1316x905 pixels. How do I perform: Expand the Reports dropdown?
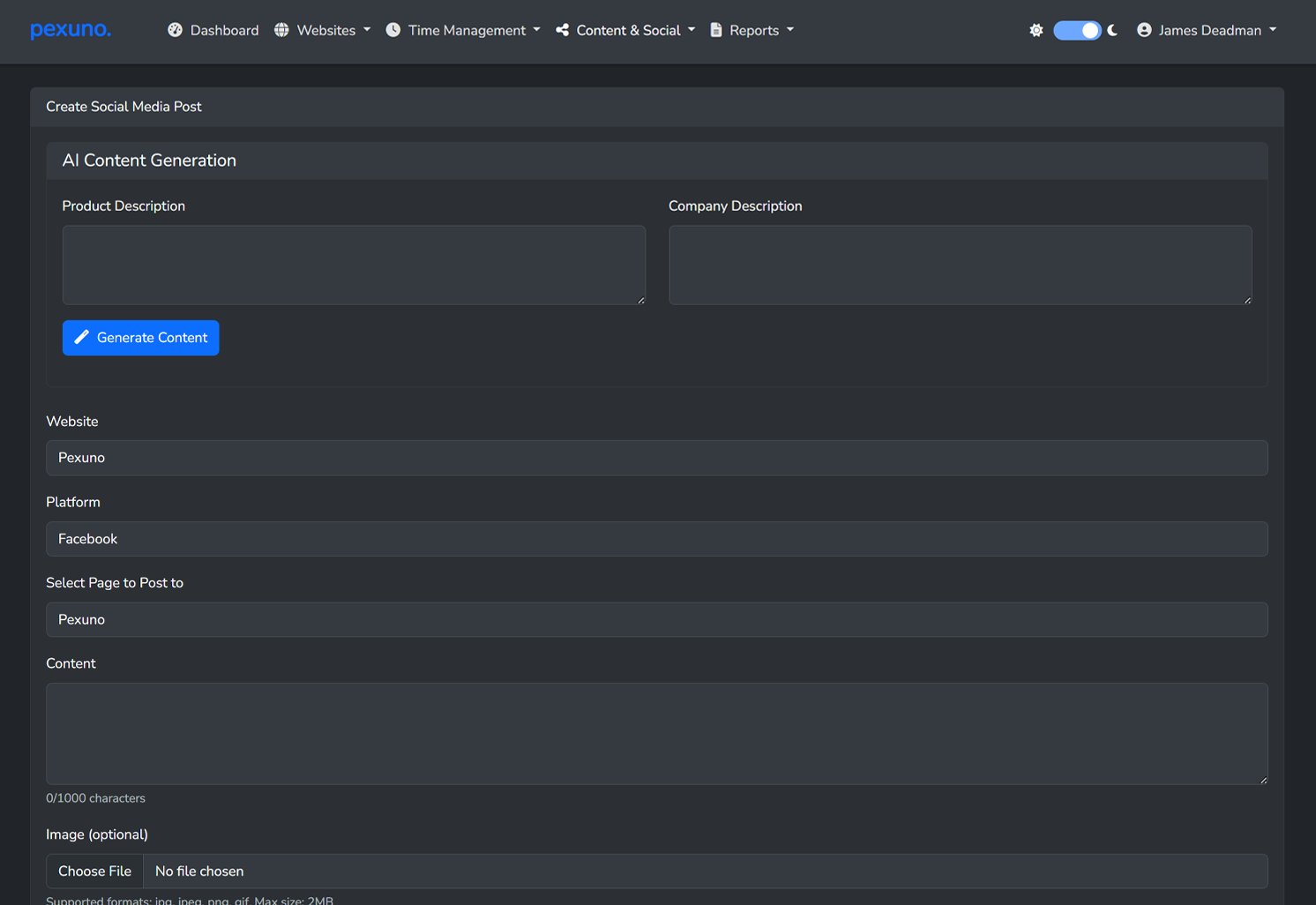point(752,30)
